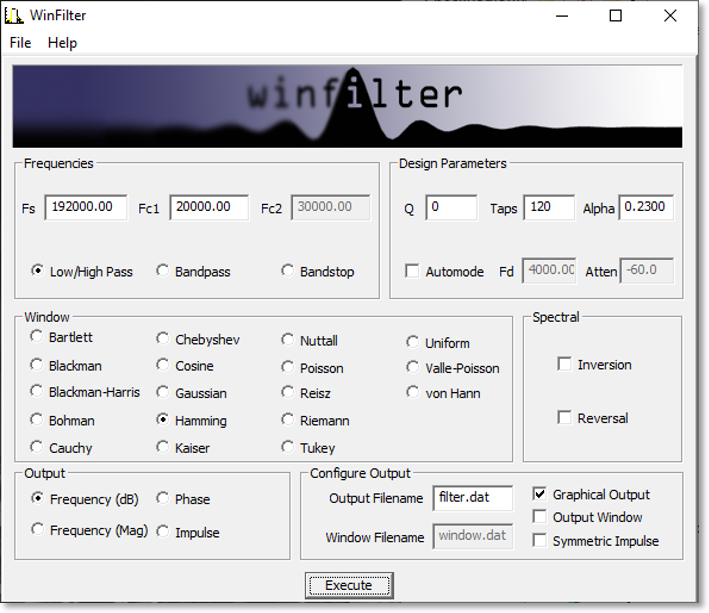Click the Output Filename text box

pos(473,498)
